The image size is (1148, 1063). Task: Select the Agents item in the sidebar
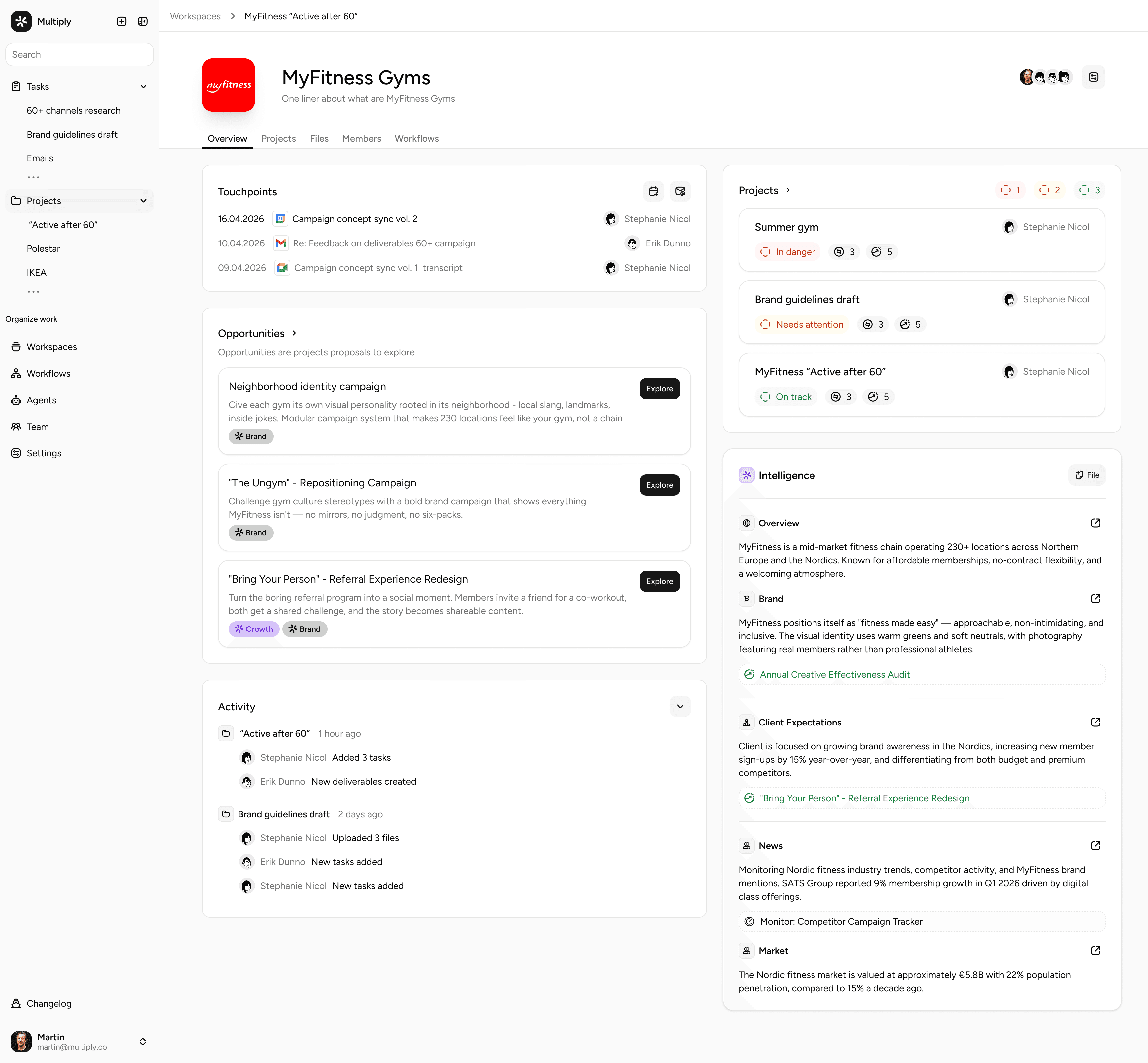41,400
